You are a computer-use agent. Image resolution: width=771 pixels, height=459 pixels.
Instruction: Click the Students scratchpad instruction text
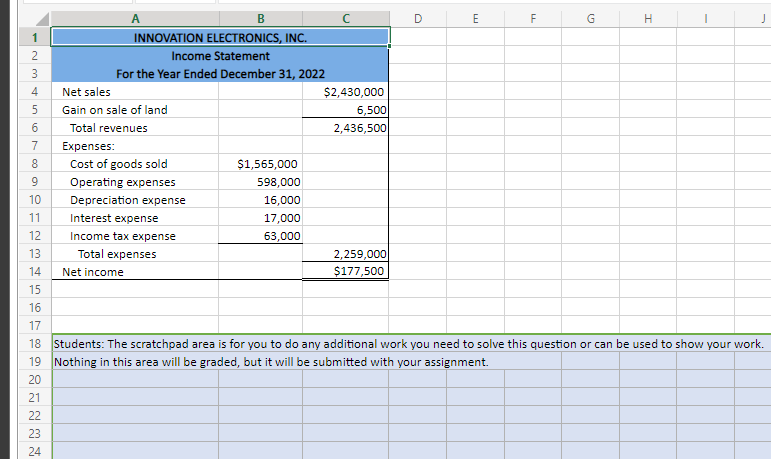[409, 344]
